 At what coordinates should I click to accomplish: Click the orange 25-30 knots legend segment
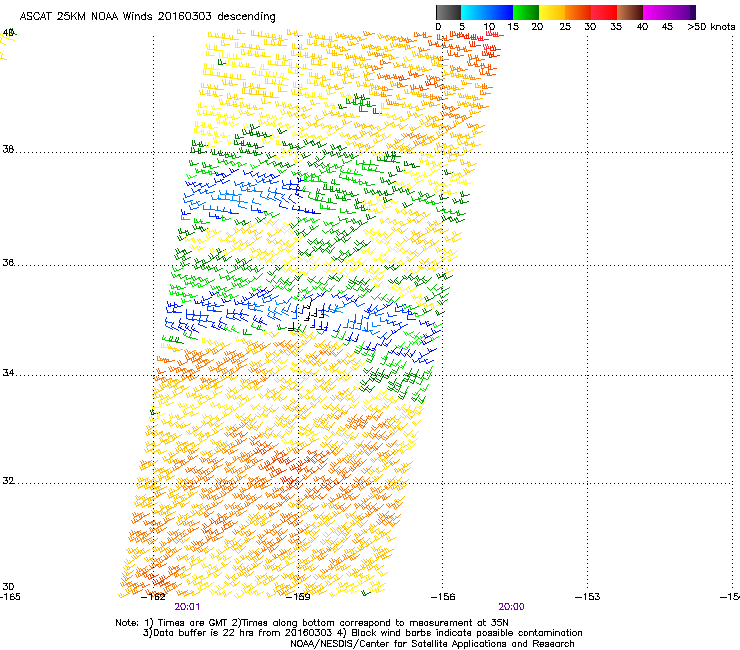578,12
